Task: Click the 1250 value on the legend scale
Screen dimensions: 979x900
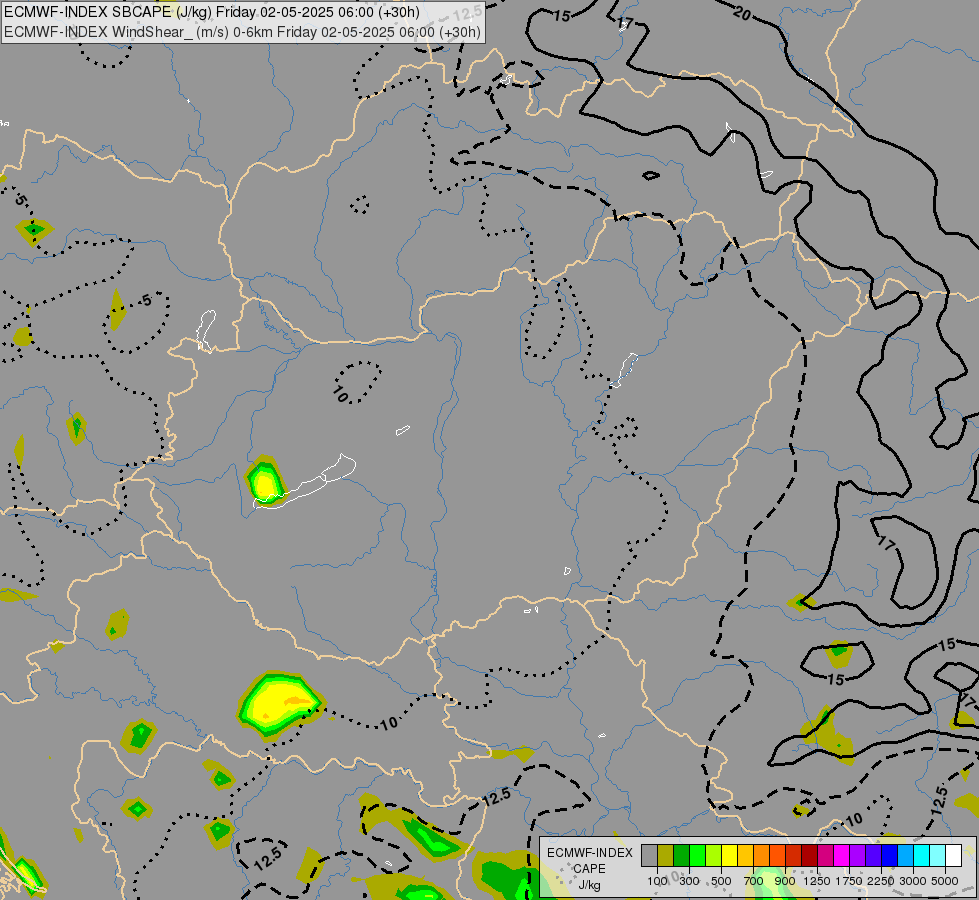Action: pyautogui.click(x=817, y=881)
